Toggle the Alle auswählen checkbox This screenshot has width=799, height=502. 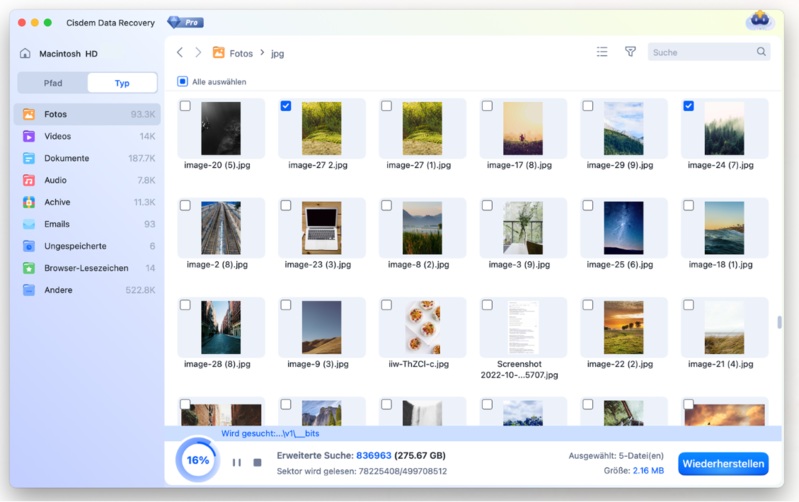182,82
